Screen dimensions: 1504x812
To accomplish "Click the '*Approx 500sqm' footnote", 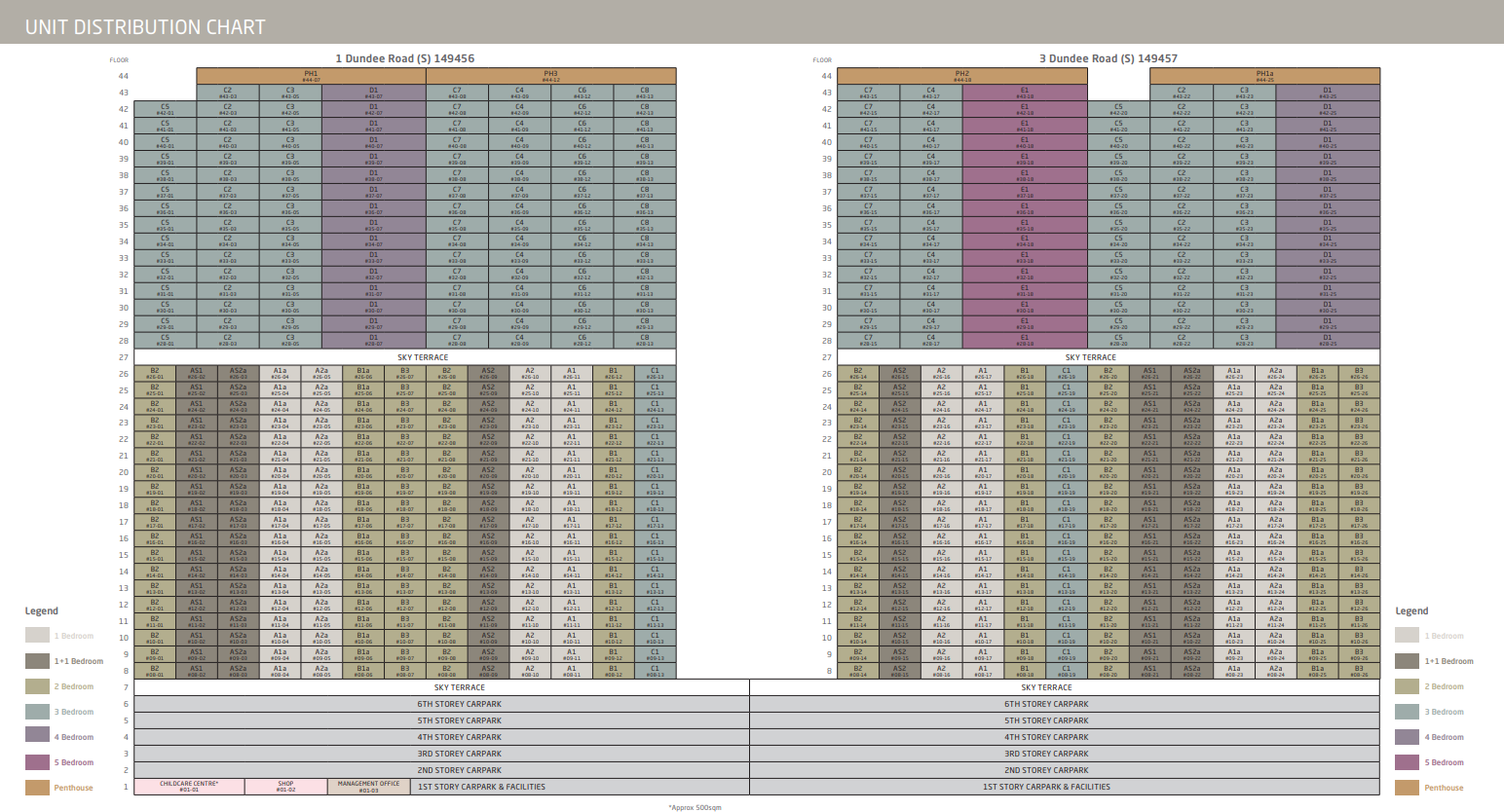I will 695,807.
